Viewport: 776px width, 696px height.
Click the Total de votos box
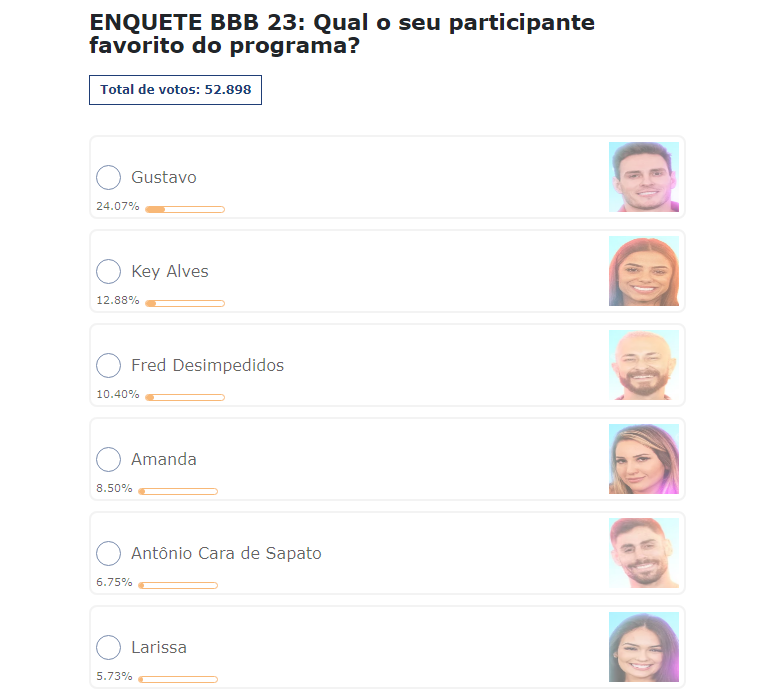coord(175,90)
